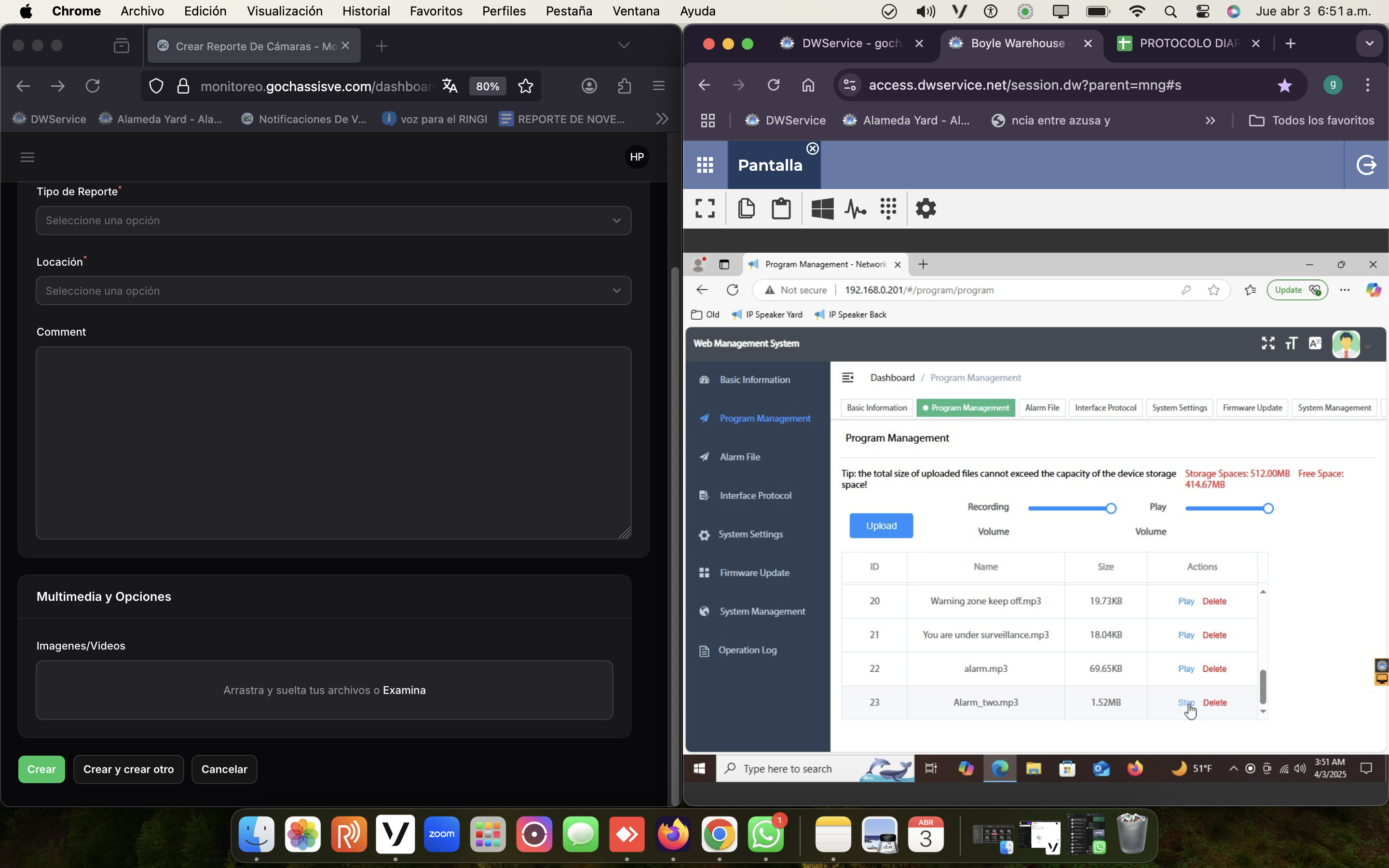Open Chrome tab search dropdown arrow
Viewport: 1389px width, 868px height.
[1369, 43]
